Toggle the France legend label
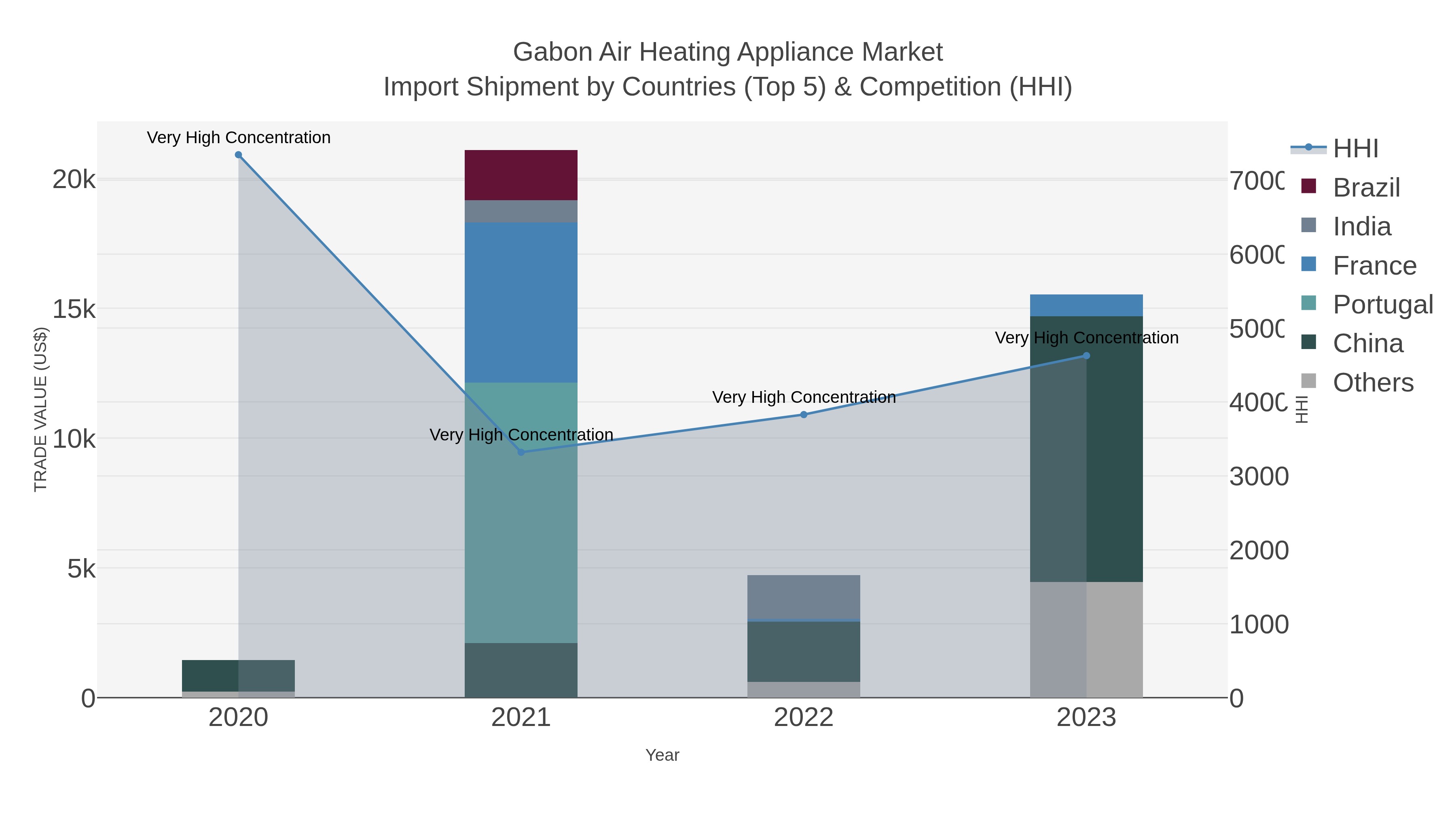 click(1375, 266)
